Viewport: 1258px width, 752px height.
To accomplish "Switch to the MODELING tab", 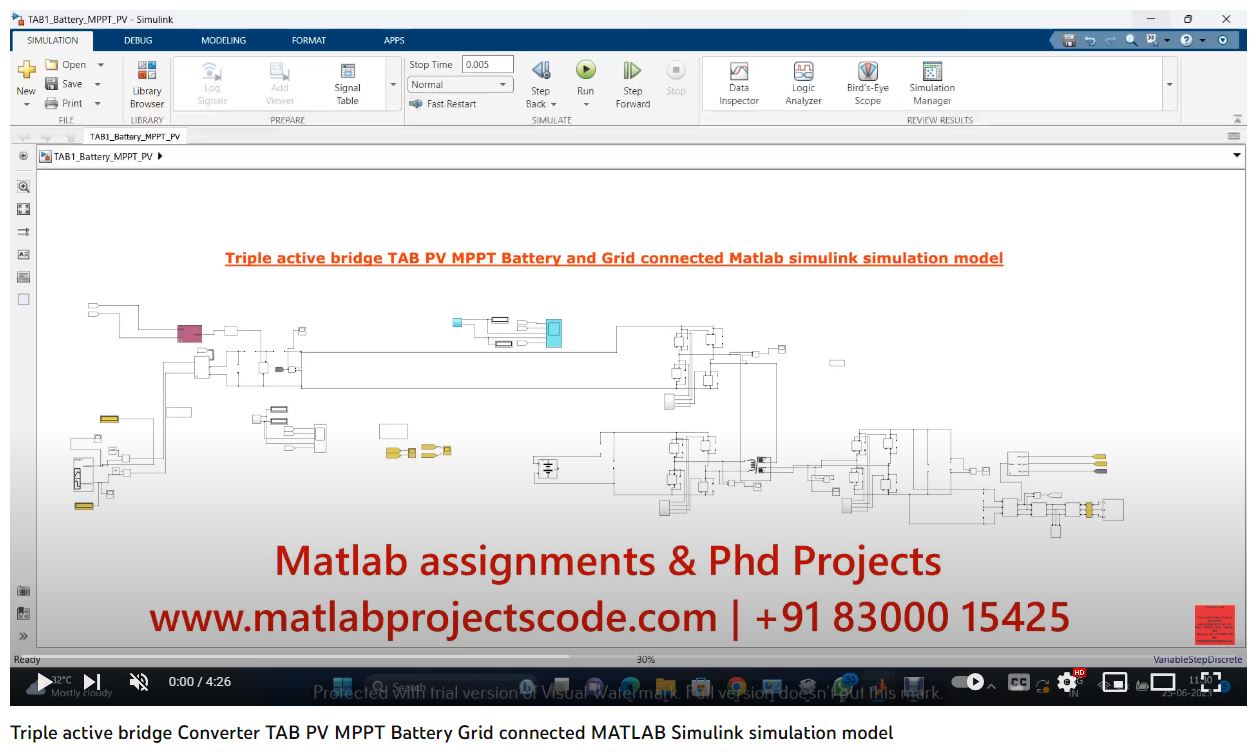I will (x=223, y=40).
